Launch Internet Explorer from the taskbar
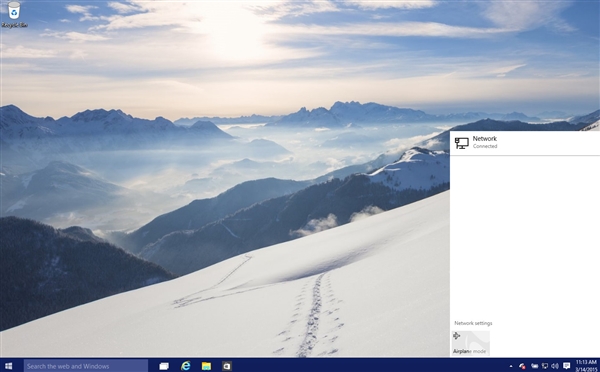600x372 pixels. (x=186, y=366)
